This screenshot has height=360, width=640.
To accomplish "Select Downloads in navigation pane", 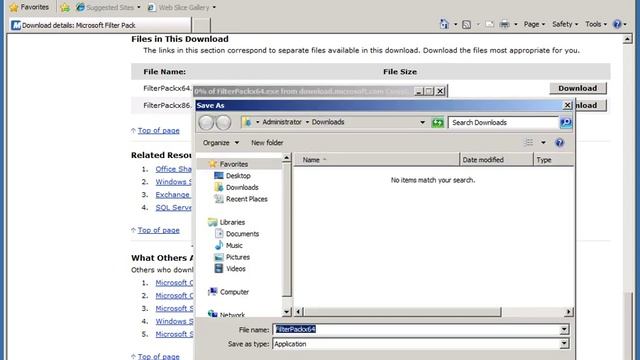I will pyautogui.click(x=236, y=187).
